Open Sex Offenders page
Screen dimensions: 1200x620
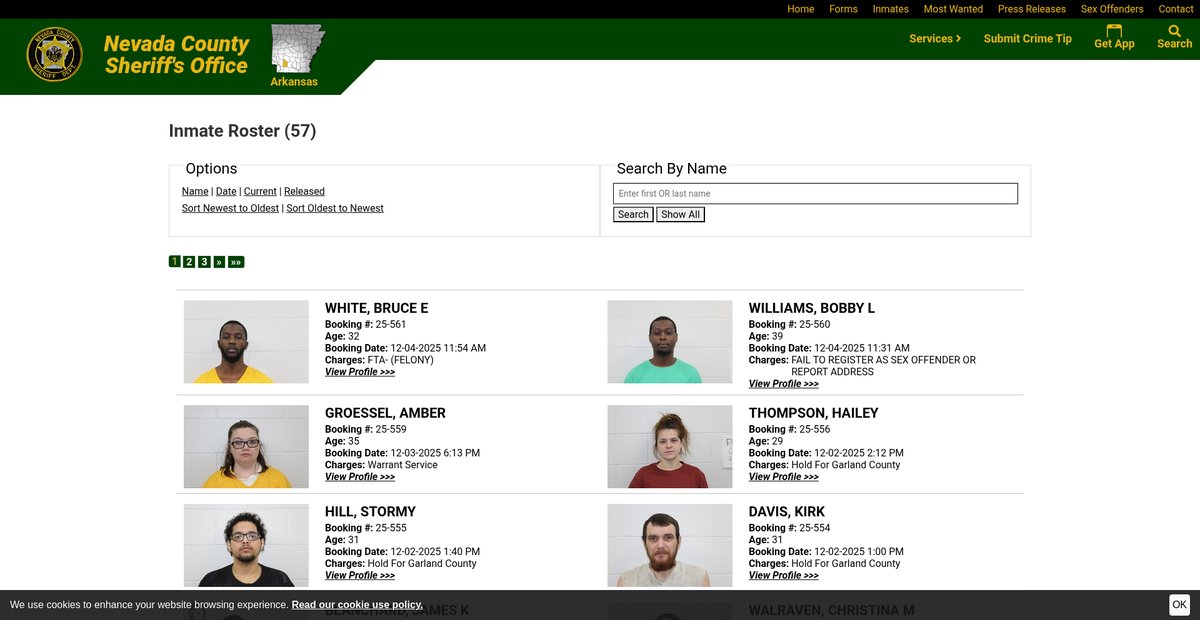(x=1112, y=9)
